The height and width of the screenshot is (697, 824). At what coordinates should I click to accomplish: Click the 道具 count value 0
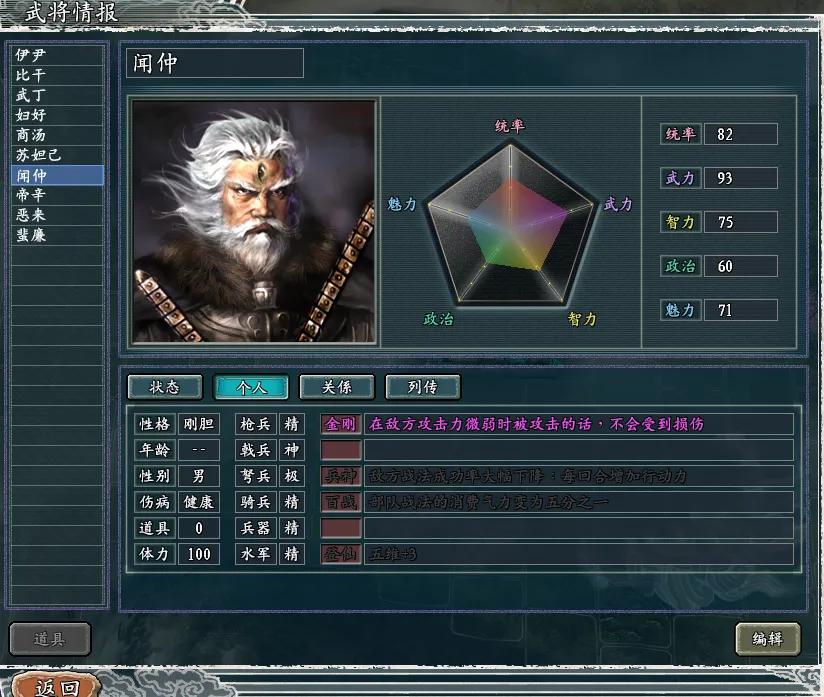(x=199, y=528)
